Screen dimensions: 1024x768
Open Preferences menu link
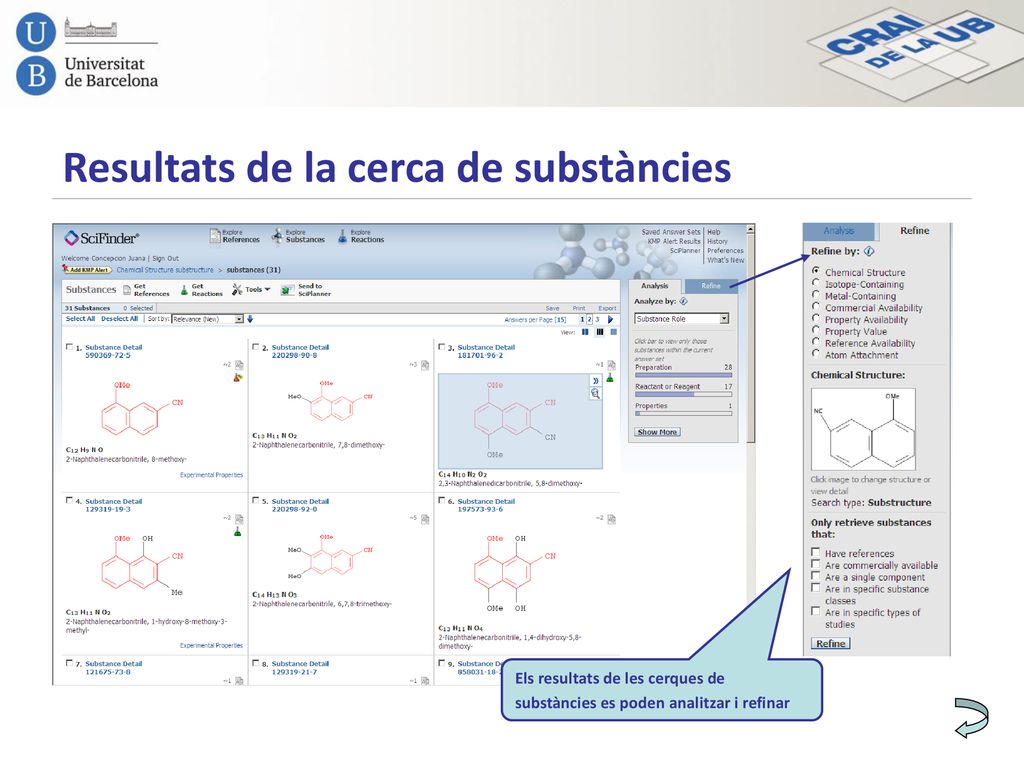(x=725, y=251)
